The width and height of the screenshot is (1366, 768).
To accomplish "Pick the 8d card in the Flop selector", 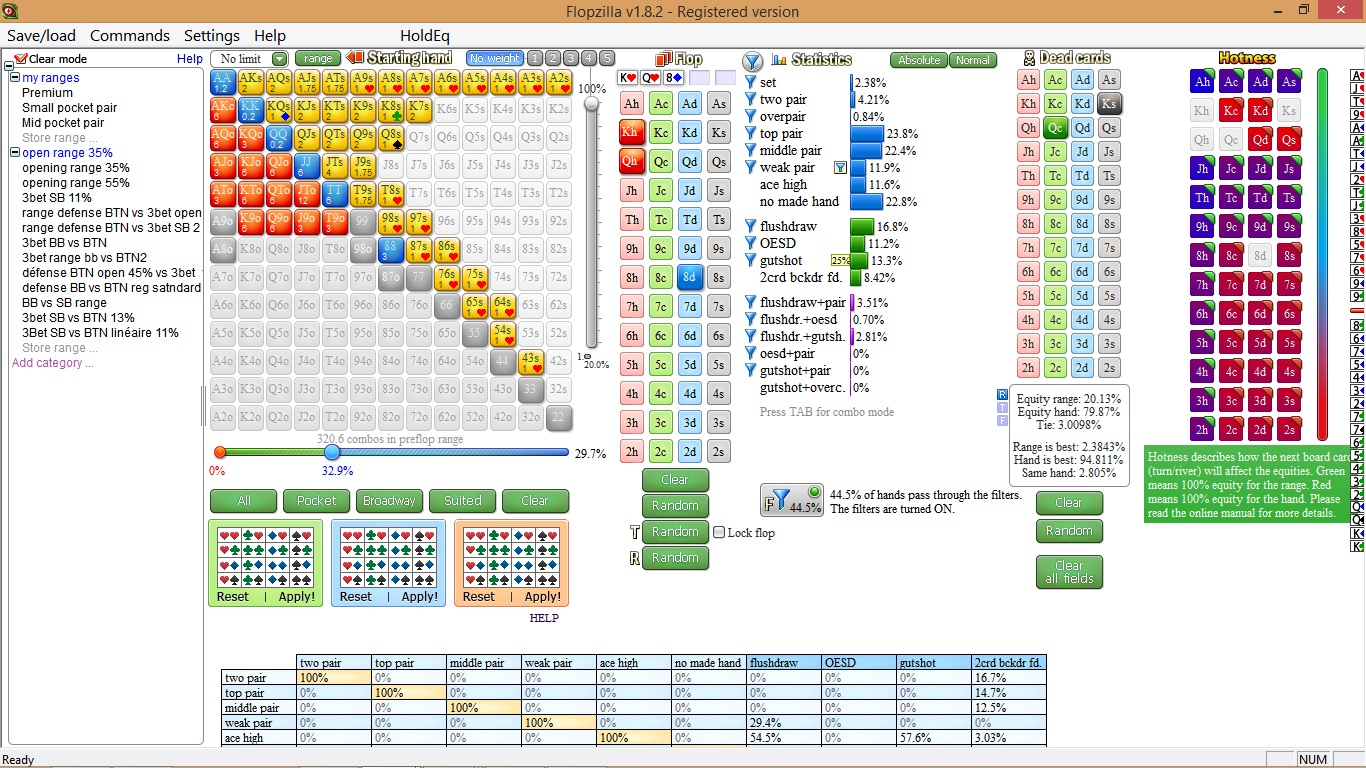I will point(690,278).
